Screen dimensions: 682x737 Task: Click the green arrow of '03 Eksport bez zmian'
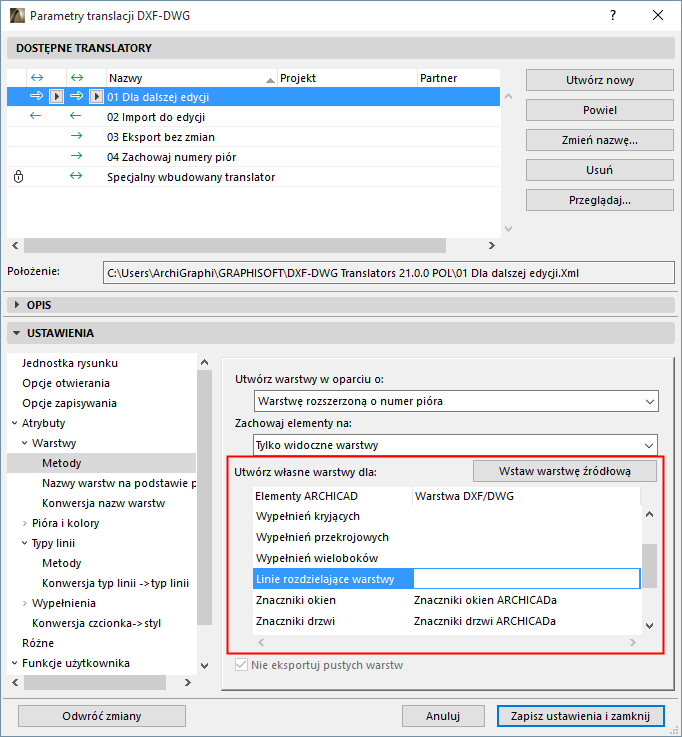(77, 136)
